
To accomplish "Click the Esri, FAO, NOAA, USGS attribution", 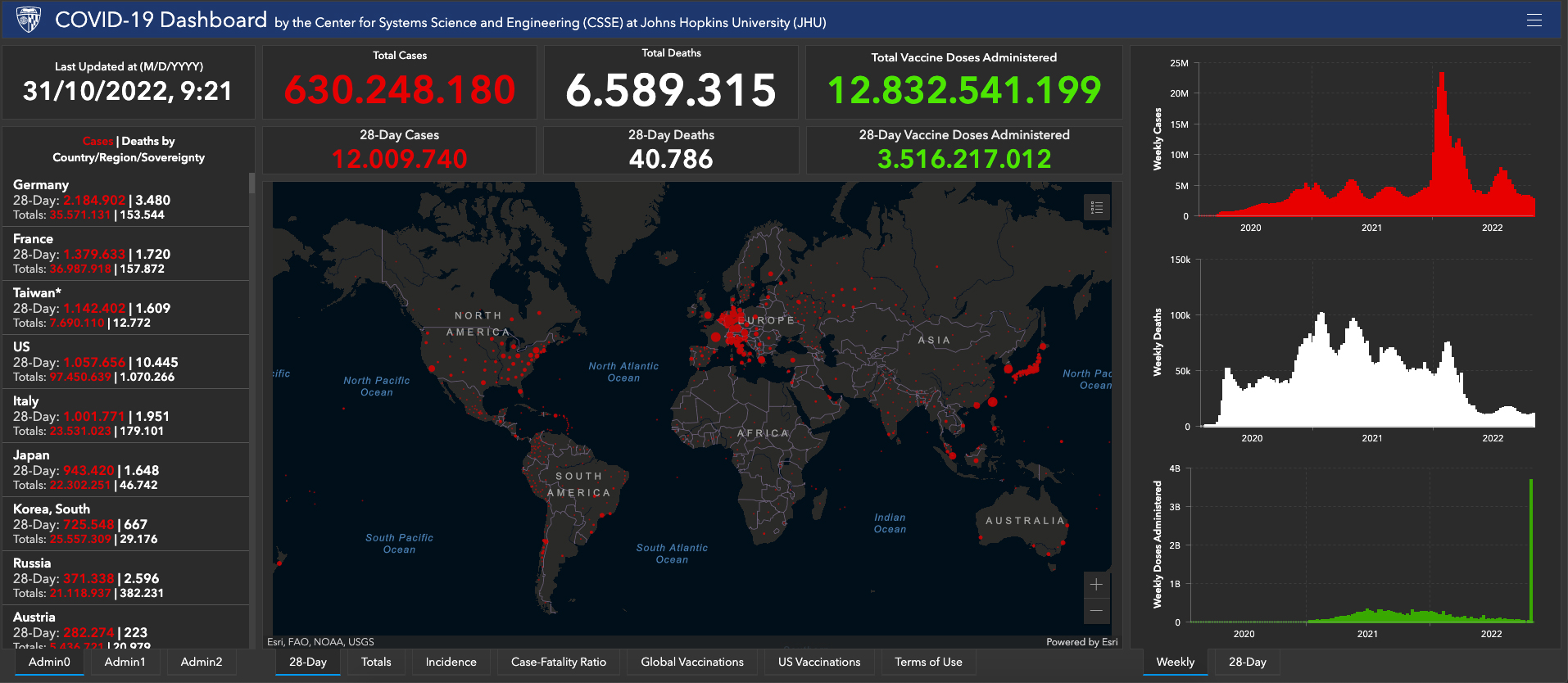I will 320,642.
